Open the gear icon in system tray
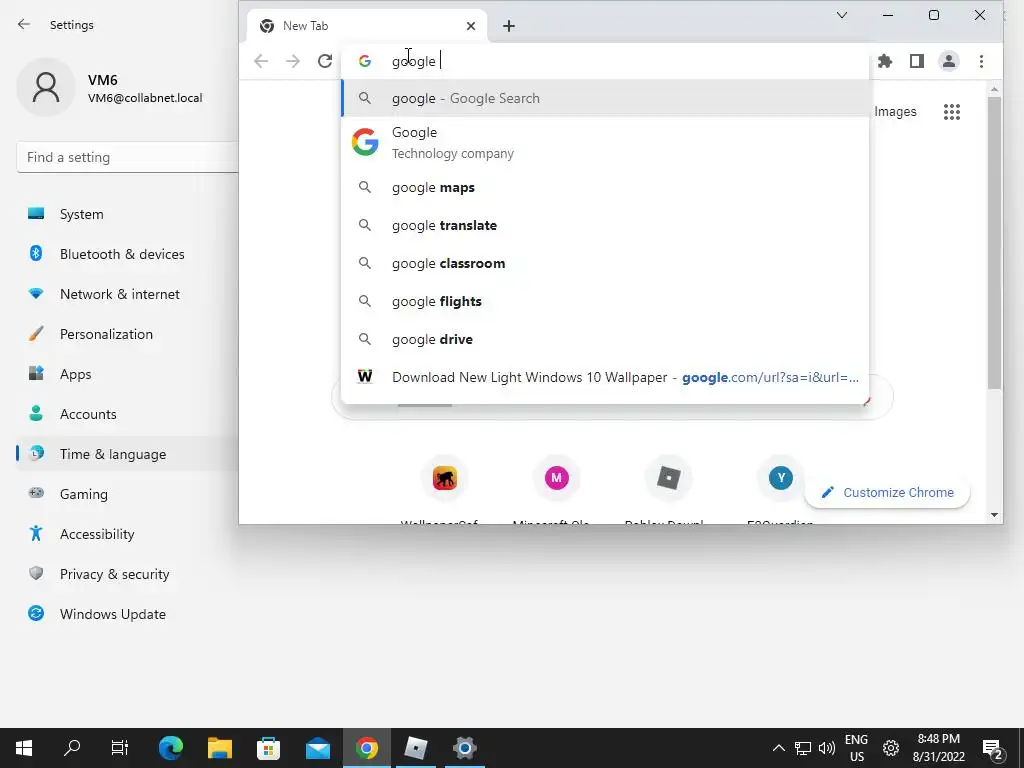Screen dimensions: 1024x768 (x=891, y=748)
